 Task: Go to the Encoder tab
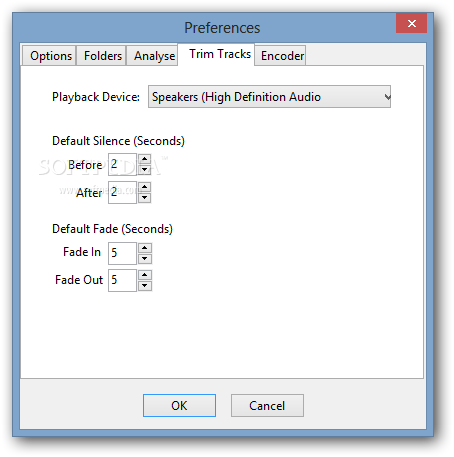coord(281,56)
